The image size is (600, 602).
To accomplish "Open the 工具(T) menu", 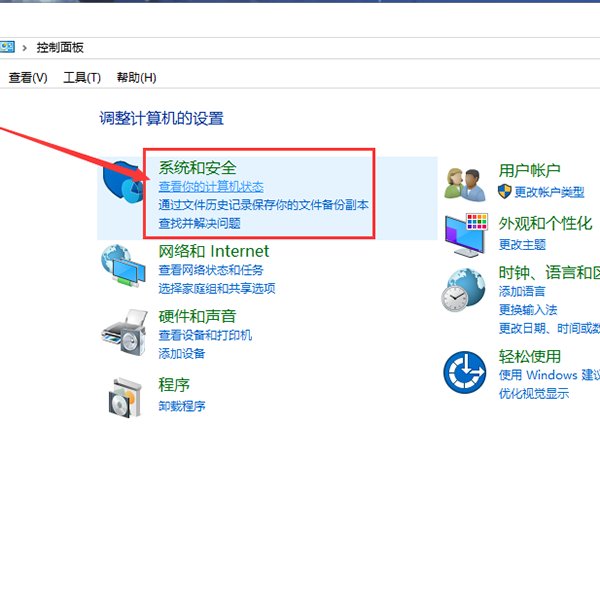I will (82, 78).
